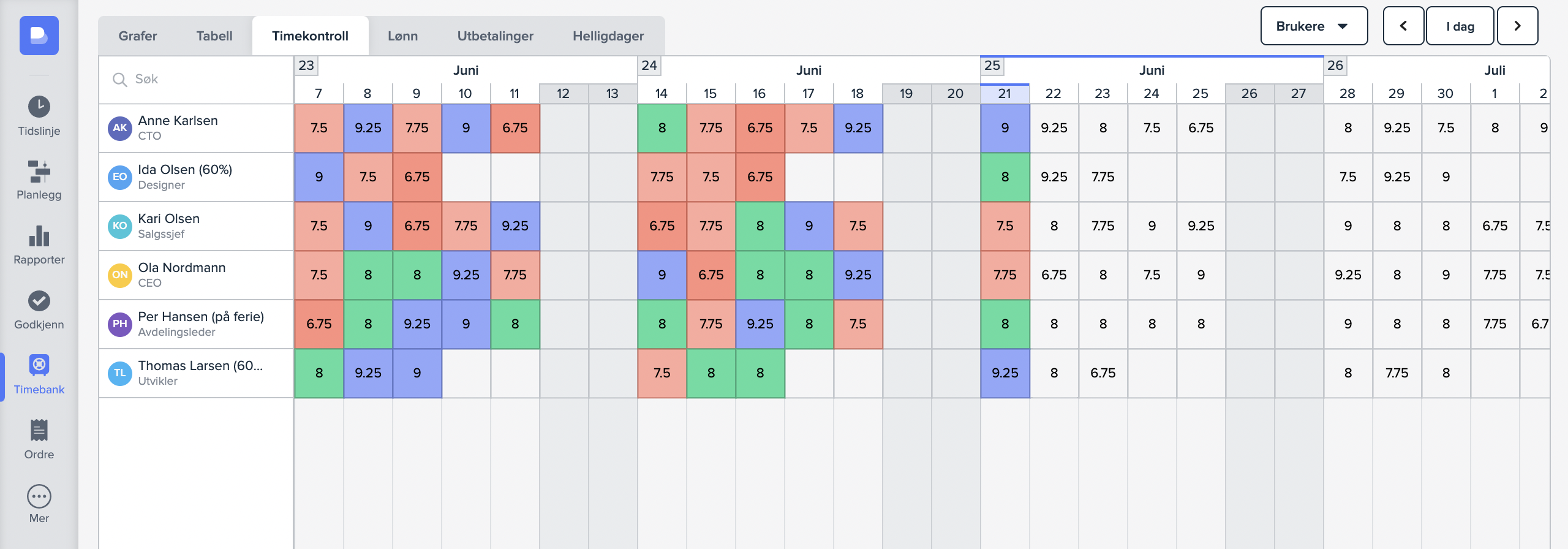Image resolution: width=1568 pixels, height=549 pixels.
Task: Go to next period with right chevron
Action: (1517, 26)
